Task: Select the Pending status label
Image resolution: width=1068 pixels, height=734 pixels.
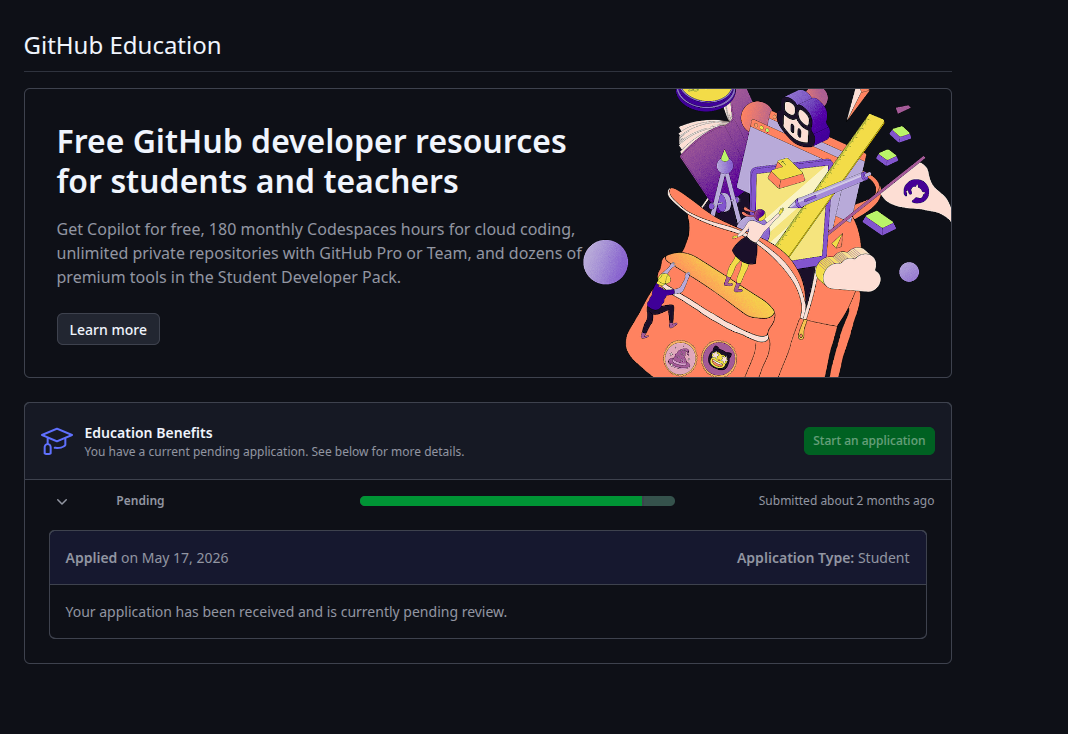Action: (140, 500)
